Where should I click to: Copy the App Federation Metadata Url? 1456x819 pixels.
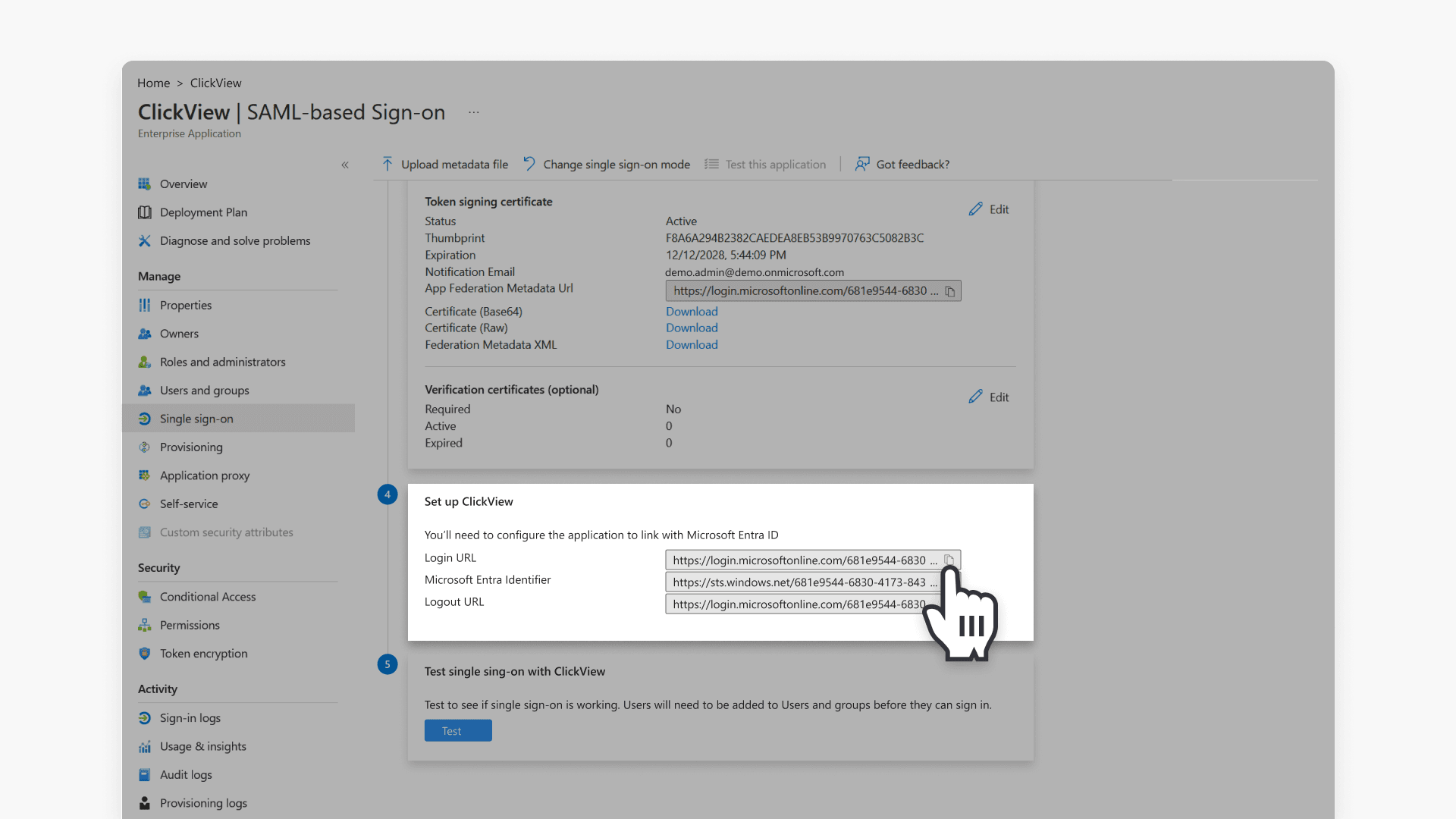click(x=950, y=291)
